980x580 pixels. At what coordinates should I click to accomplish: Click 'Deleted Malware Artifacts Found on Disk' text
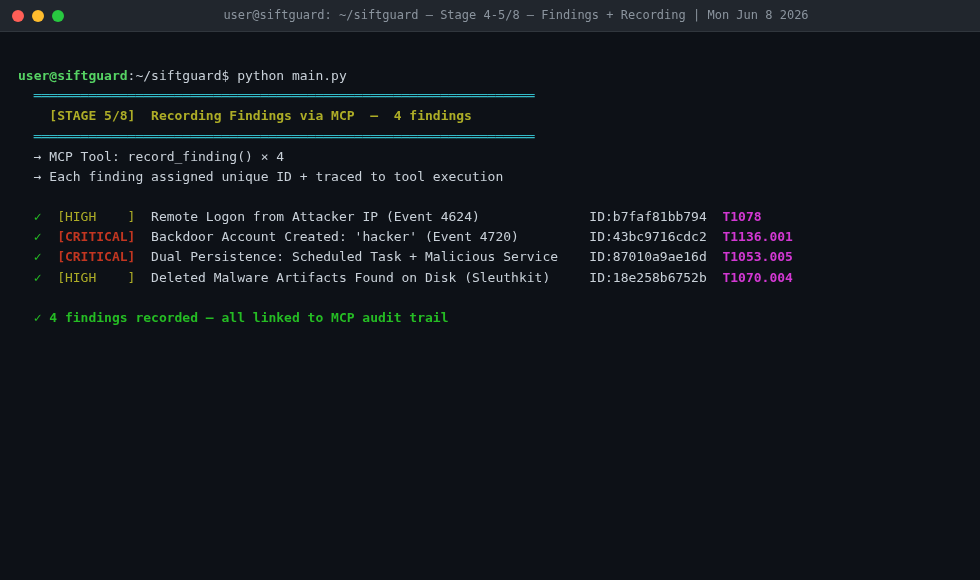click(x=350, y=278)
